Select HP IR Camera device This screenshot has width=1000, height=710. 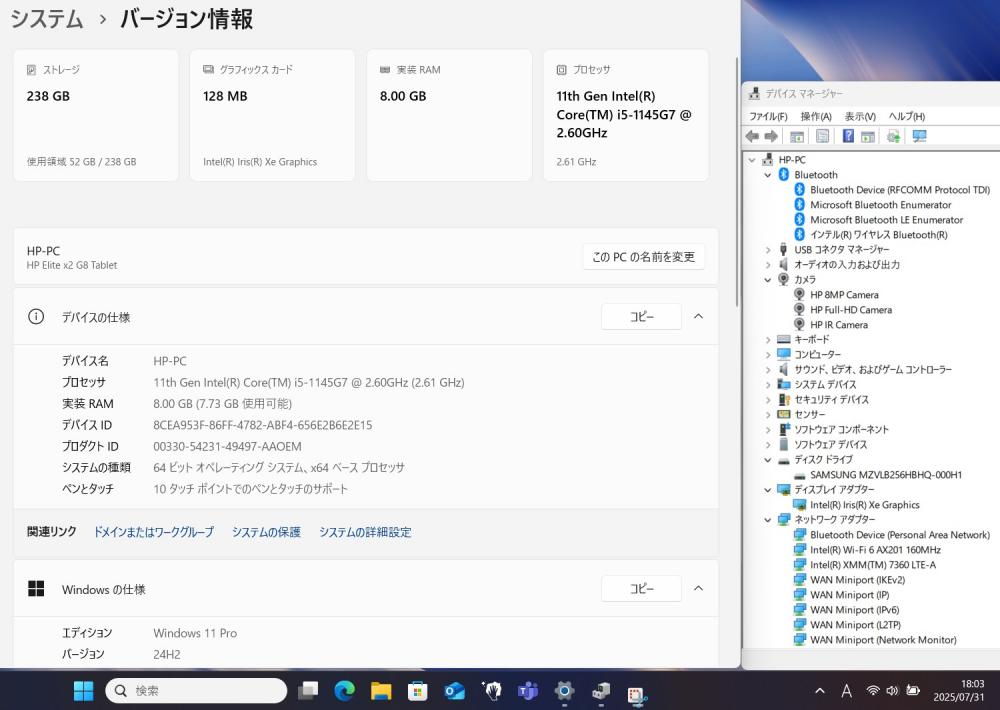point(839,325)
